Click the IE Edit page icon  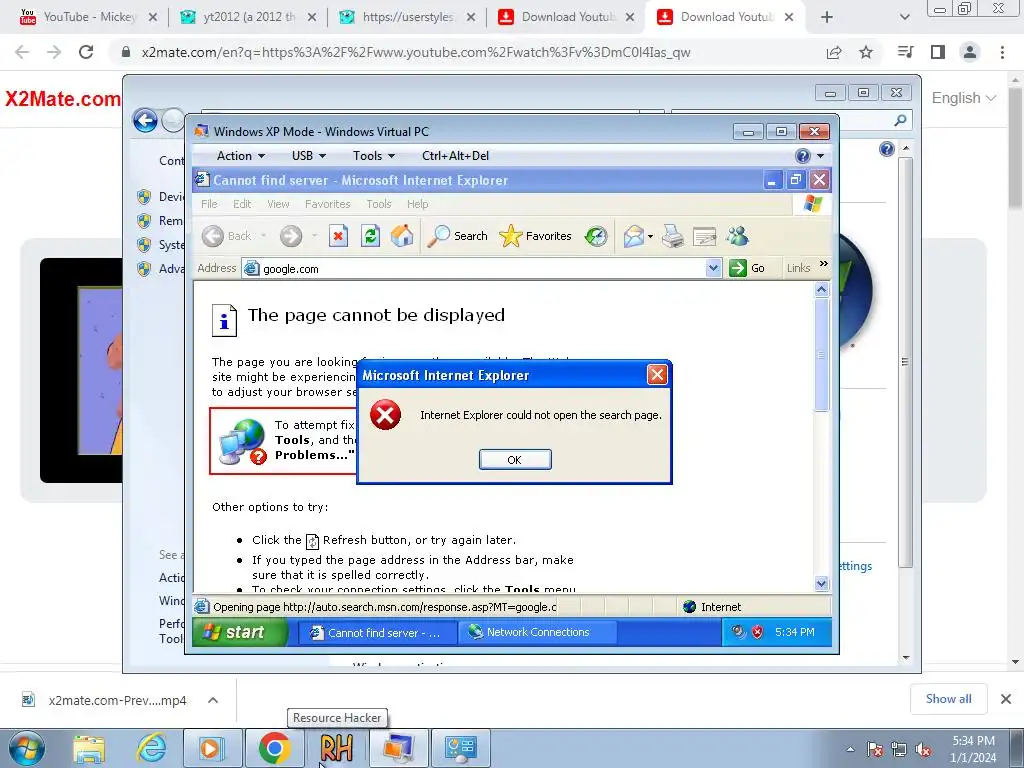point(705,236)
